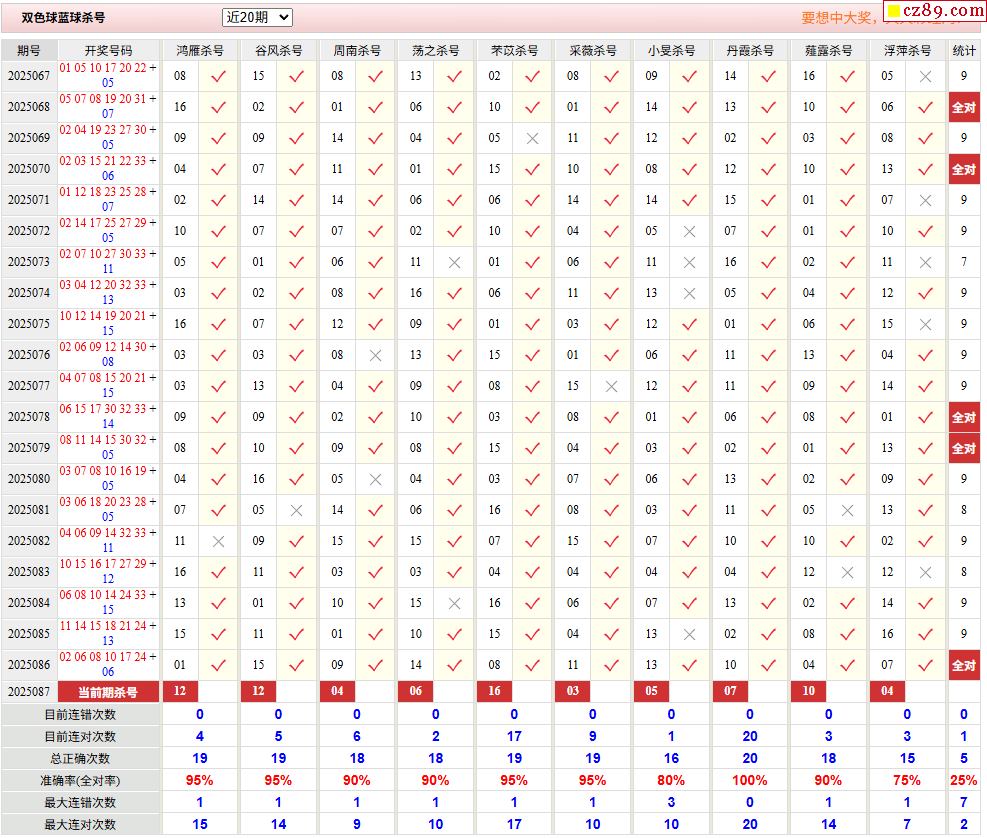Click the 100% accuracy value under 丹霞杀号
The height and width of the screenshot is (838, 987).
click(x=750, y=781)
